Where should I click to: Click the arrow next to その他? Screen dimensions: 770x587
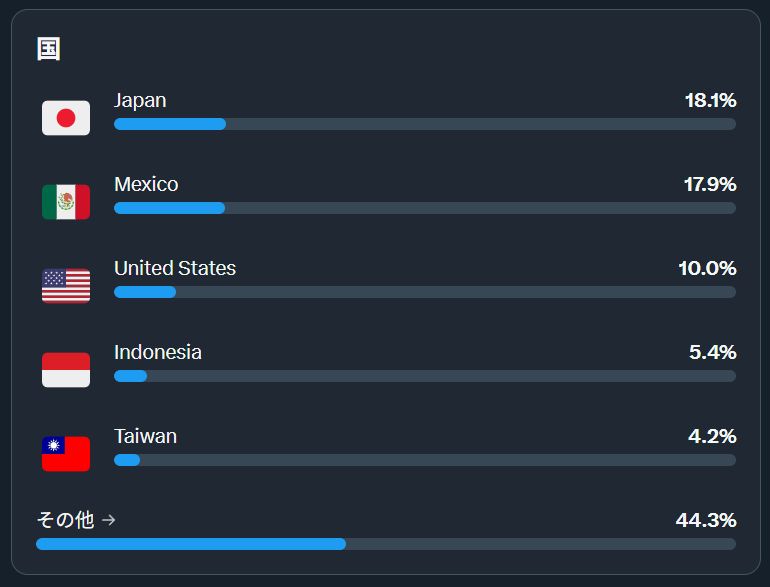pos(109,520)
